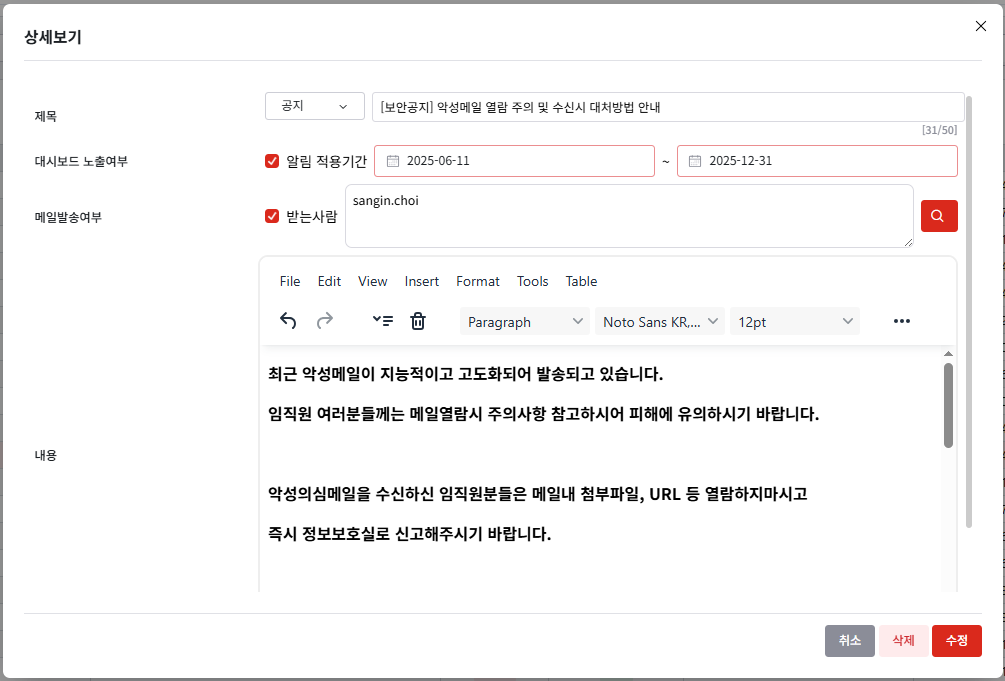Open the Tools menu in editor
The width and height of the screenshot is (1005, 681).
click(533, 281)
